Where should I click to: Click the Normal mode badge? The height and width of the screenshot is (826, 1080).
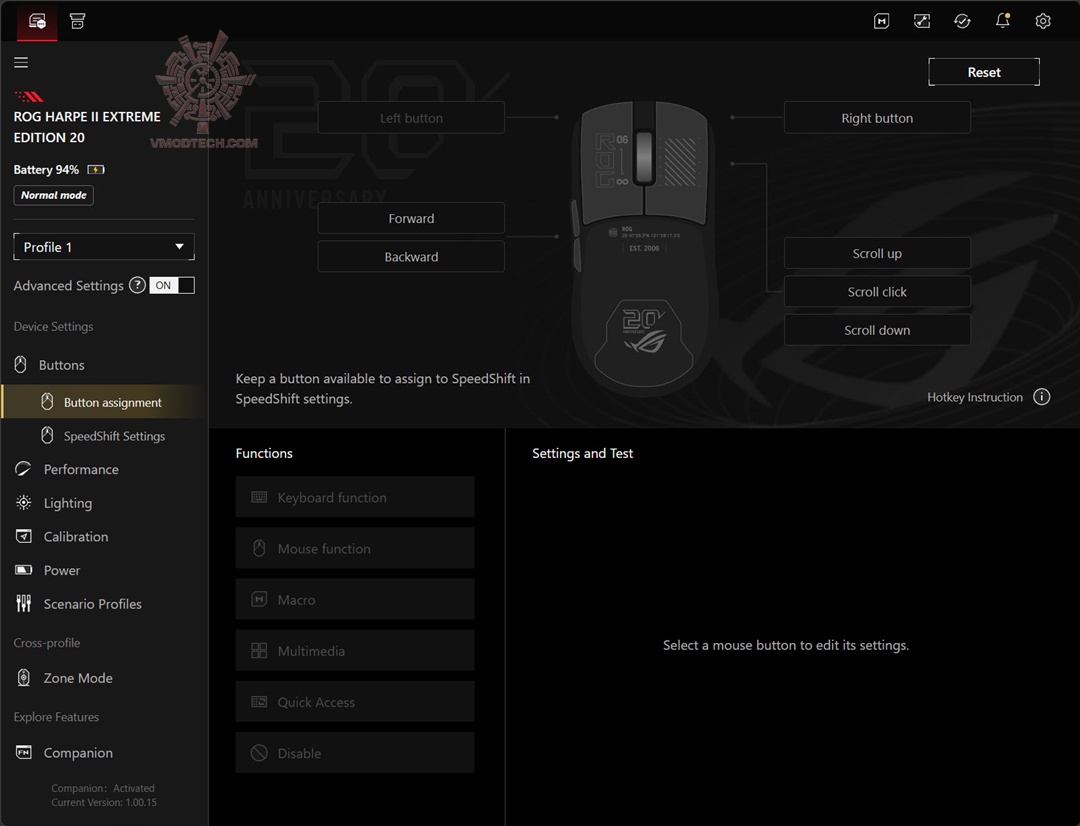54,196
